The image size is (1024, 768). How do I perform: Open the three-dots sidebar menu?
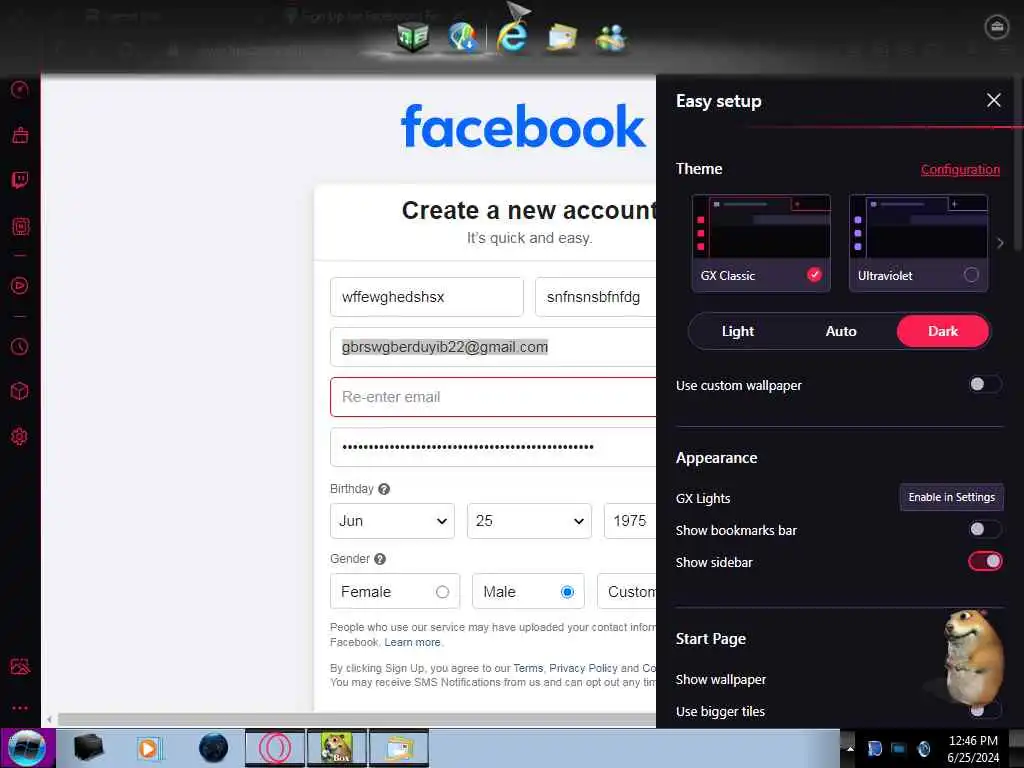pos(20,708)
